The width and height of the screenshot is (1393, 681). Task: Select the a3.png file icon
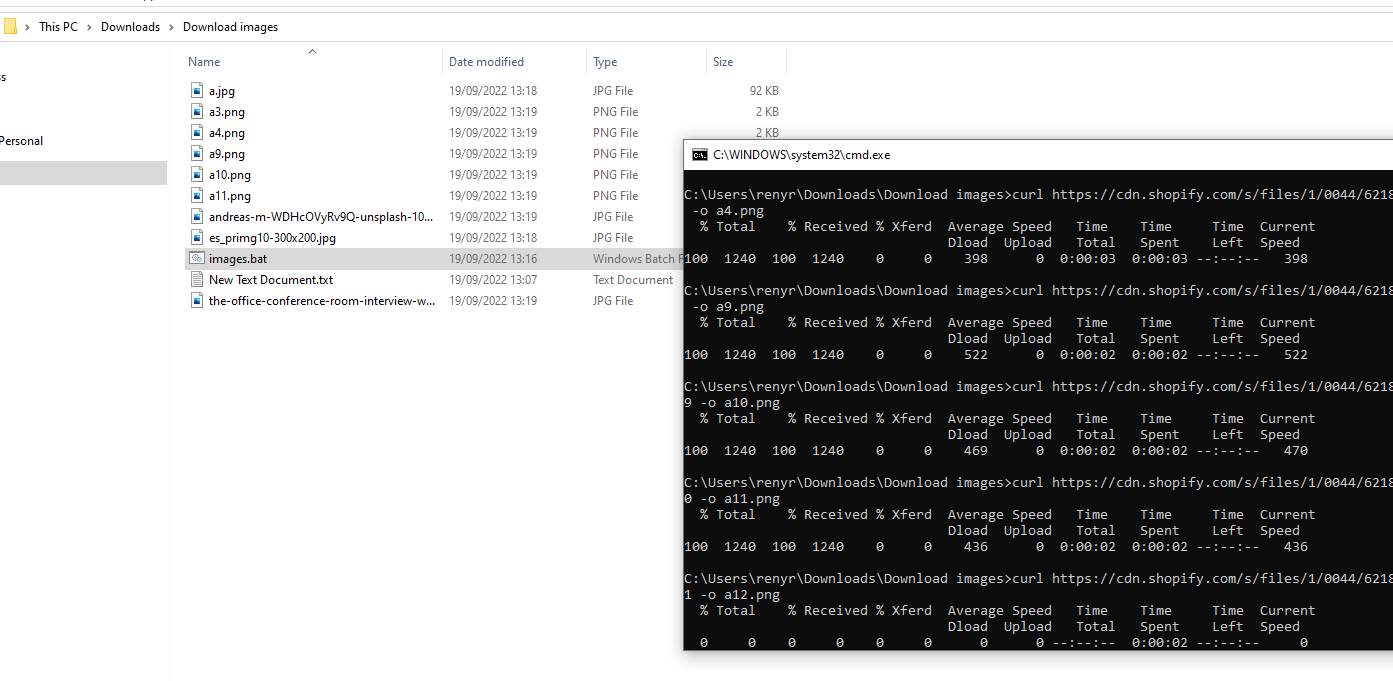pyautogui.click(x=197, y=112)
